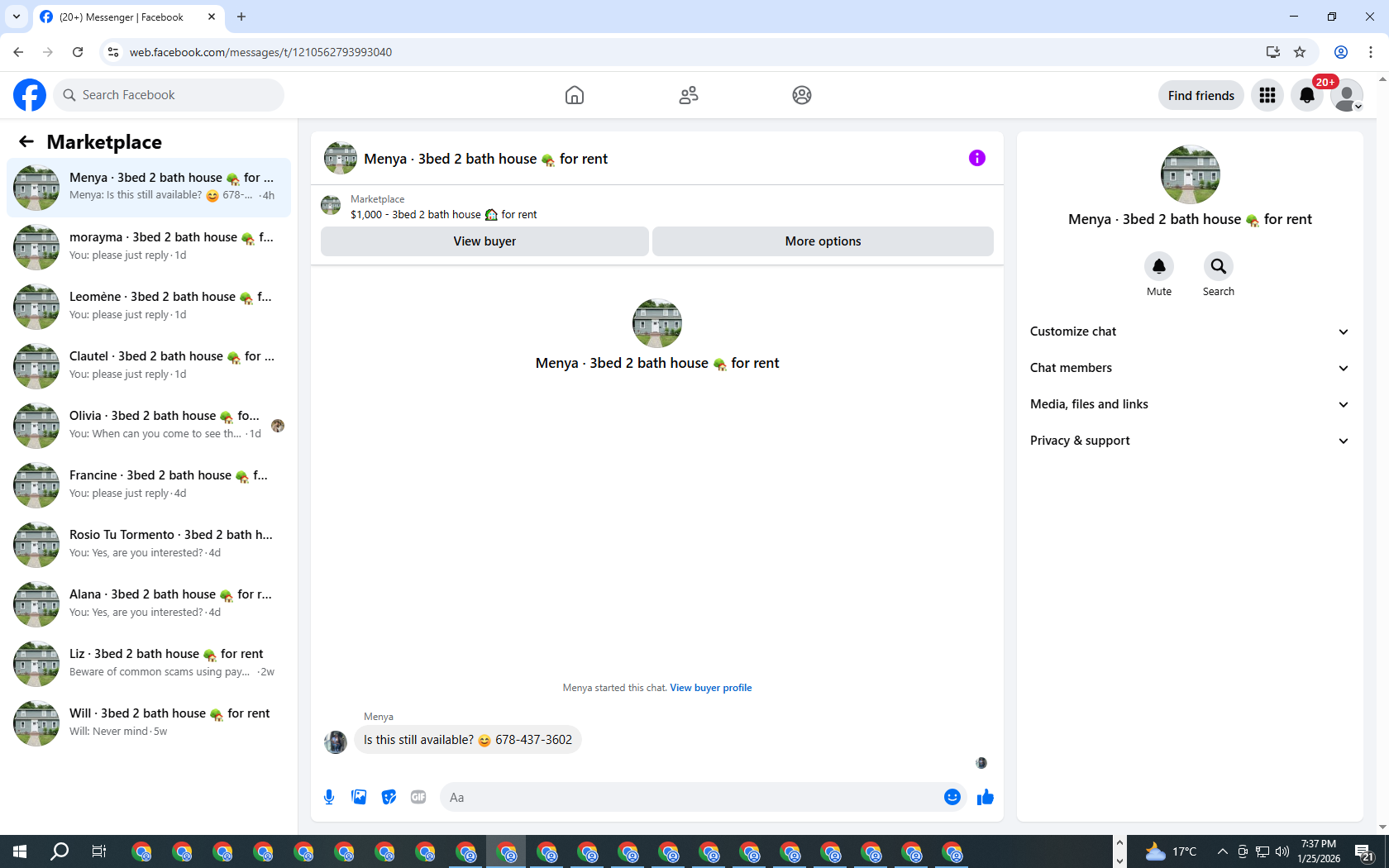Open conversation information purple icon
The width and height of the screenshot is (1389, 868).
977,158
